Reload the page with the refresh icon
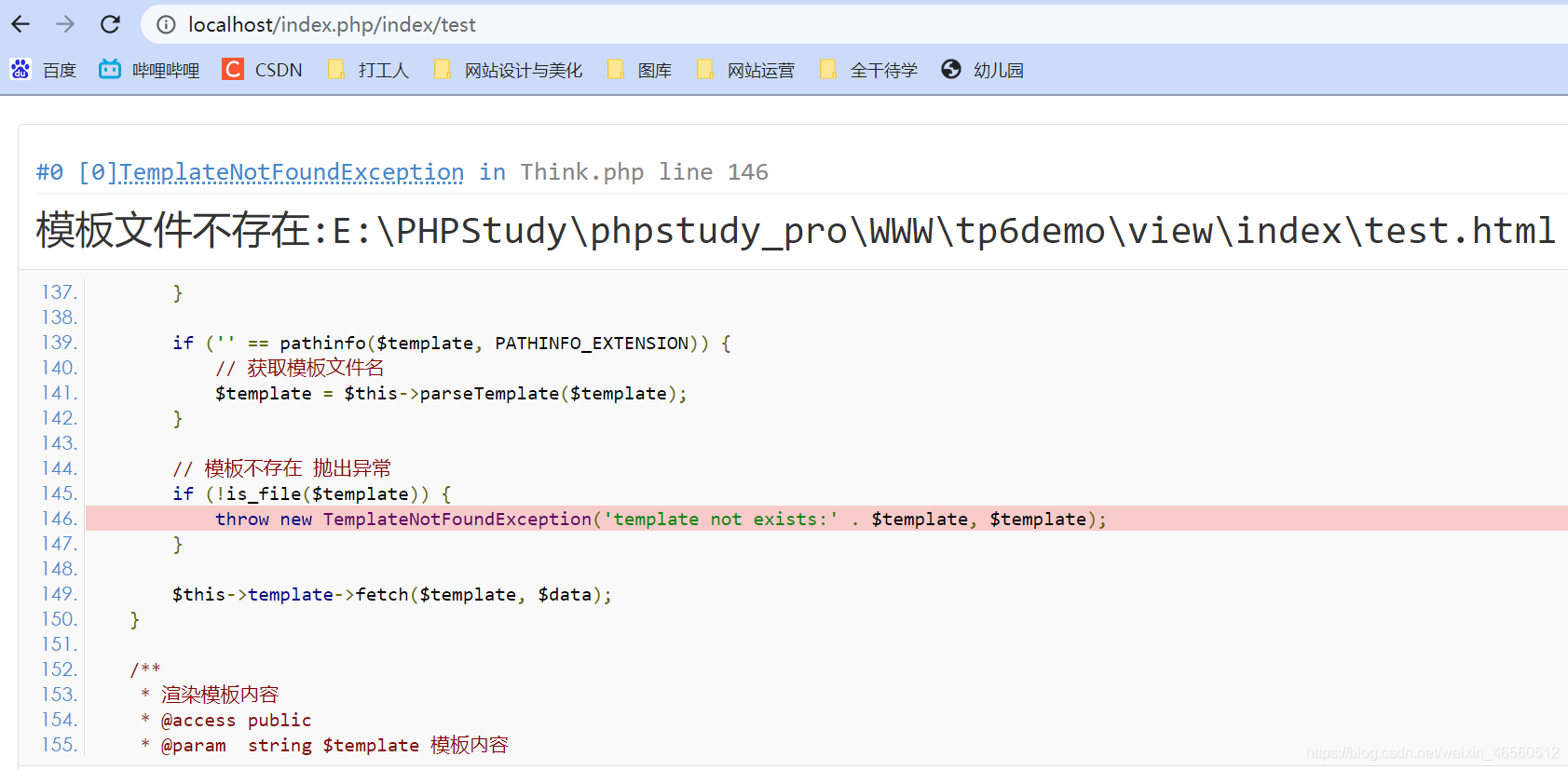Screen dimensions: 1568x770 pos(110,24)
